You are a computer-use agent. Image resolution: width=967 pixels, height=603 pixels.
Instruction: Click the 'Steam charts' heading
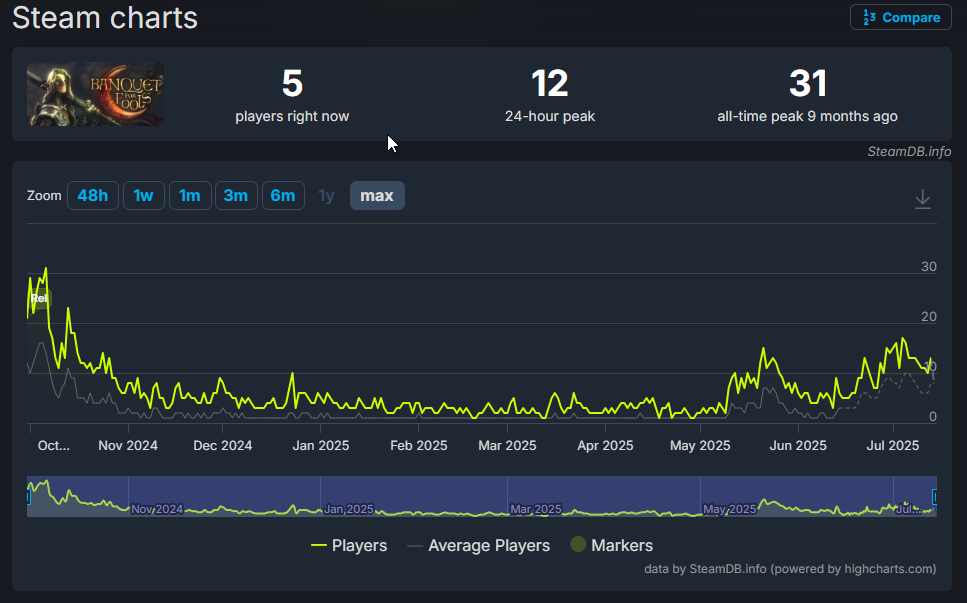[105, 17]
